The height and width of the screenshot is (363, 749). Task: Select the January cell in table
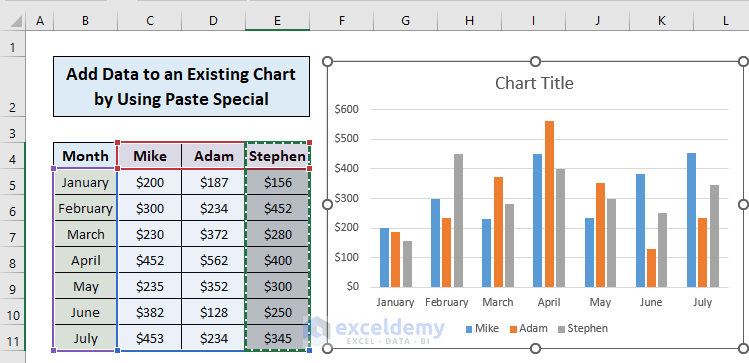86,182
